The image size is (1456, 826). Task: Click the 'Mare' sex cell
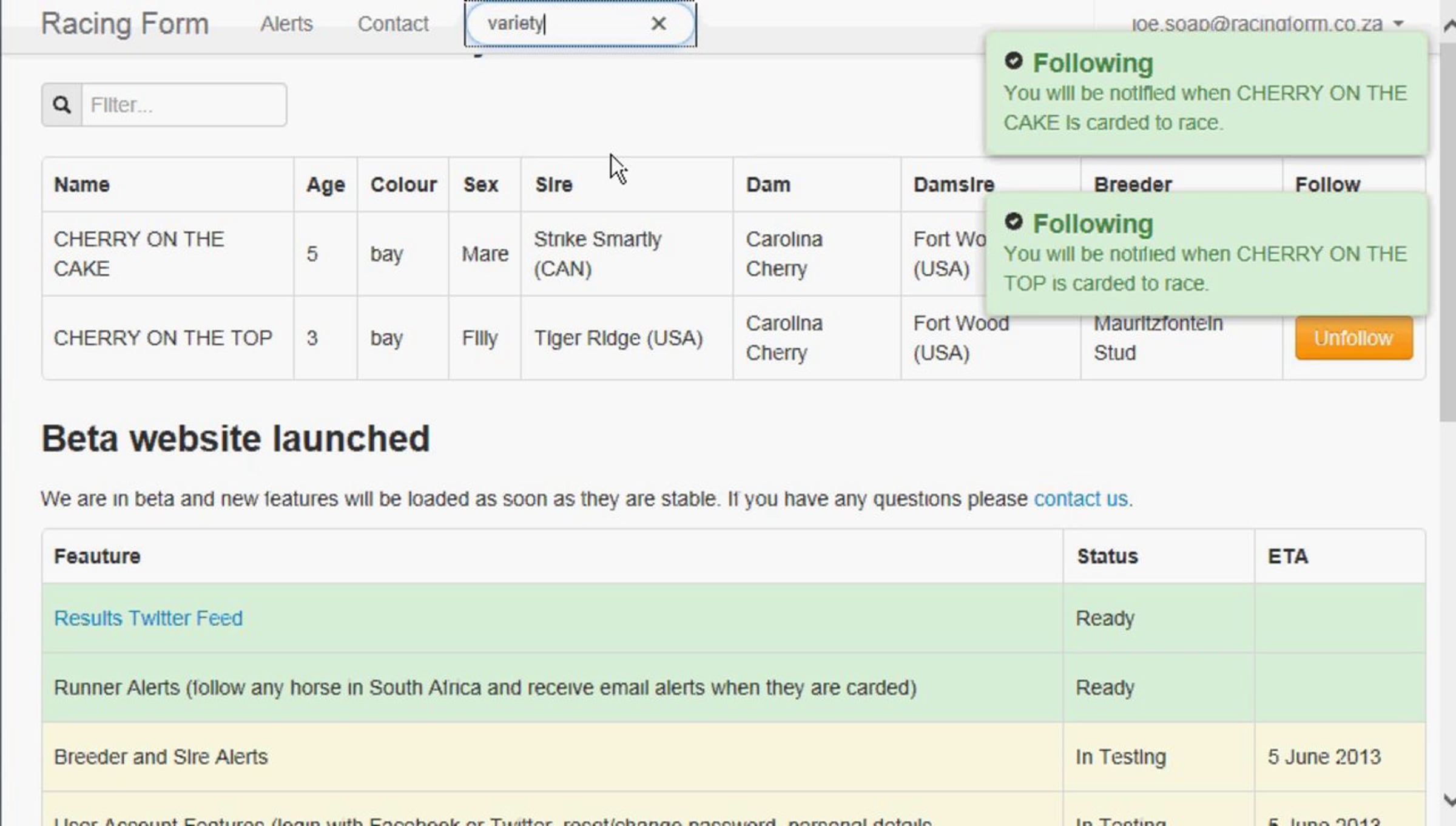485,254
